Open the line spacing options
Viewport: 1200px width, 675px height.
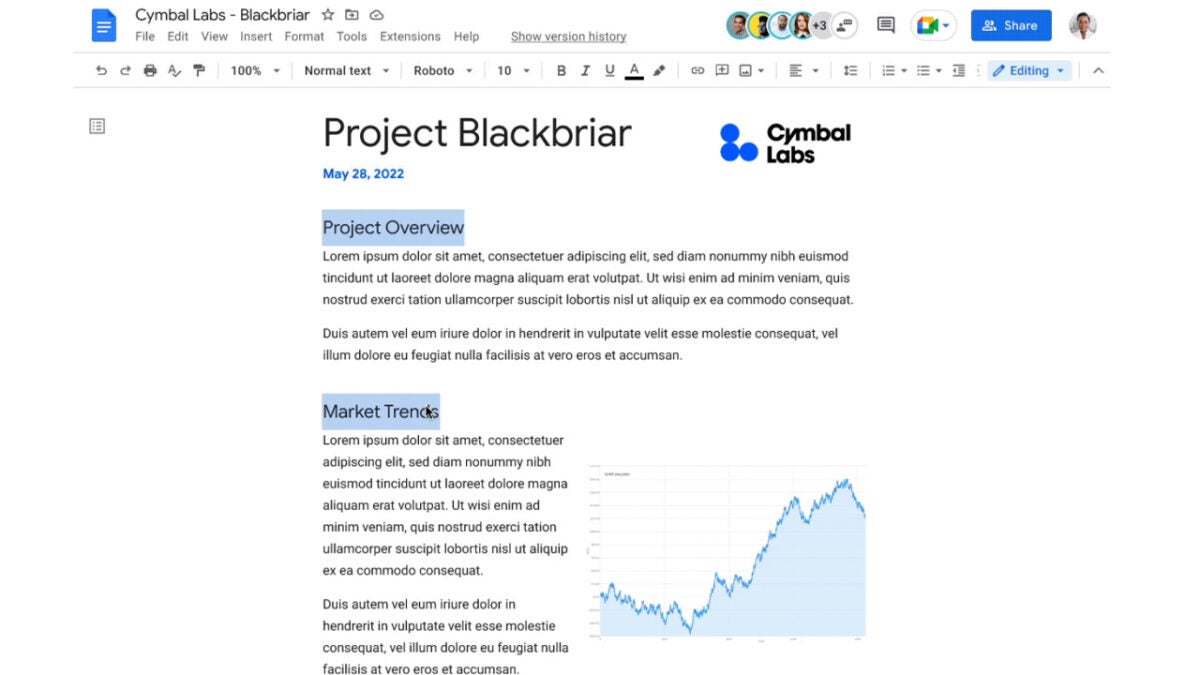(x=849, y=70)
